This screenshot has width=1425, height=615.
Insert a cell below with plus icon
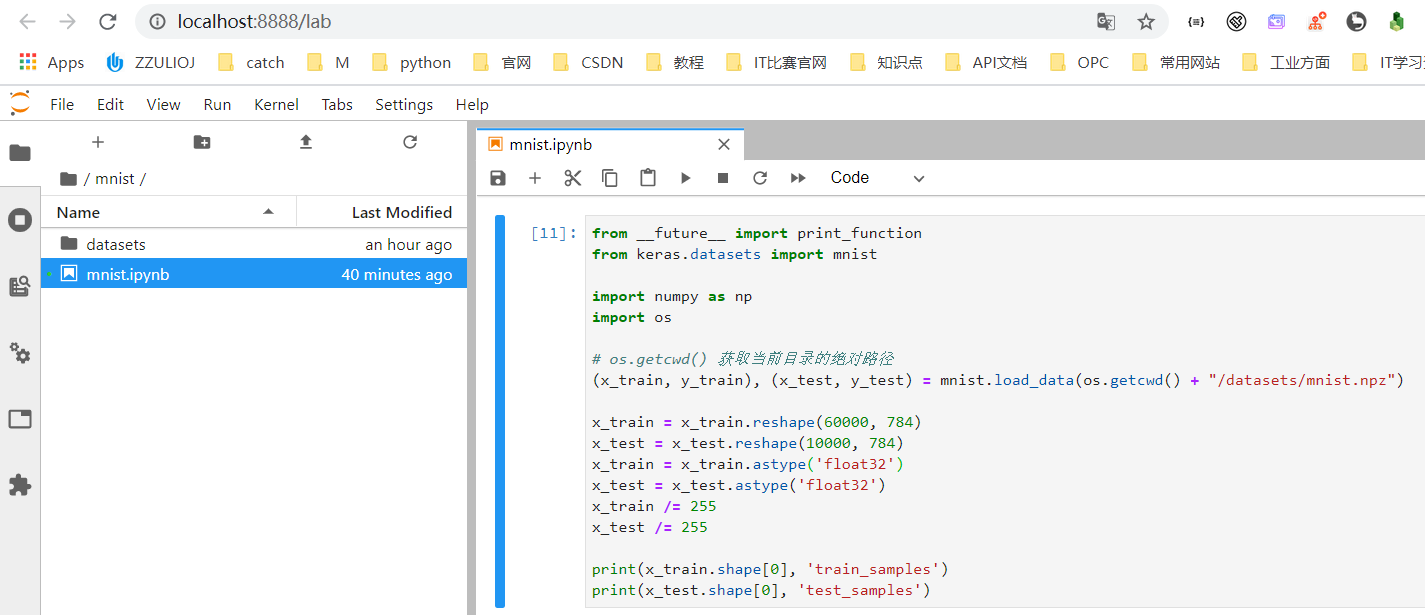point(535,178)
